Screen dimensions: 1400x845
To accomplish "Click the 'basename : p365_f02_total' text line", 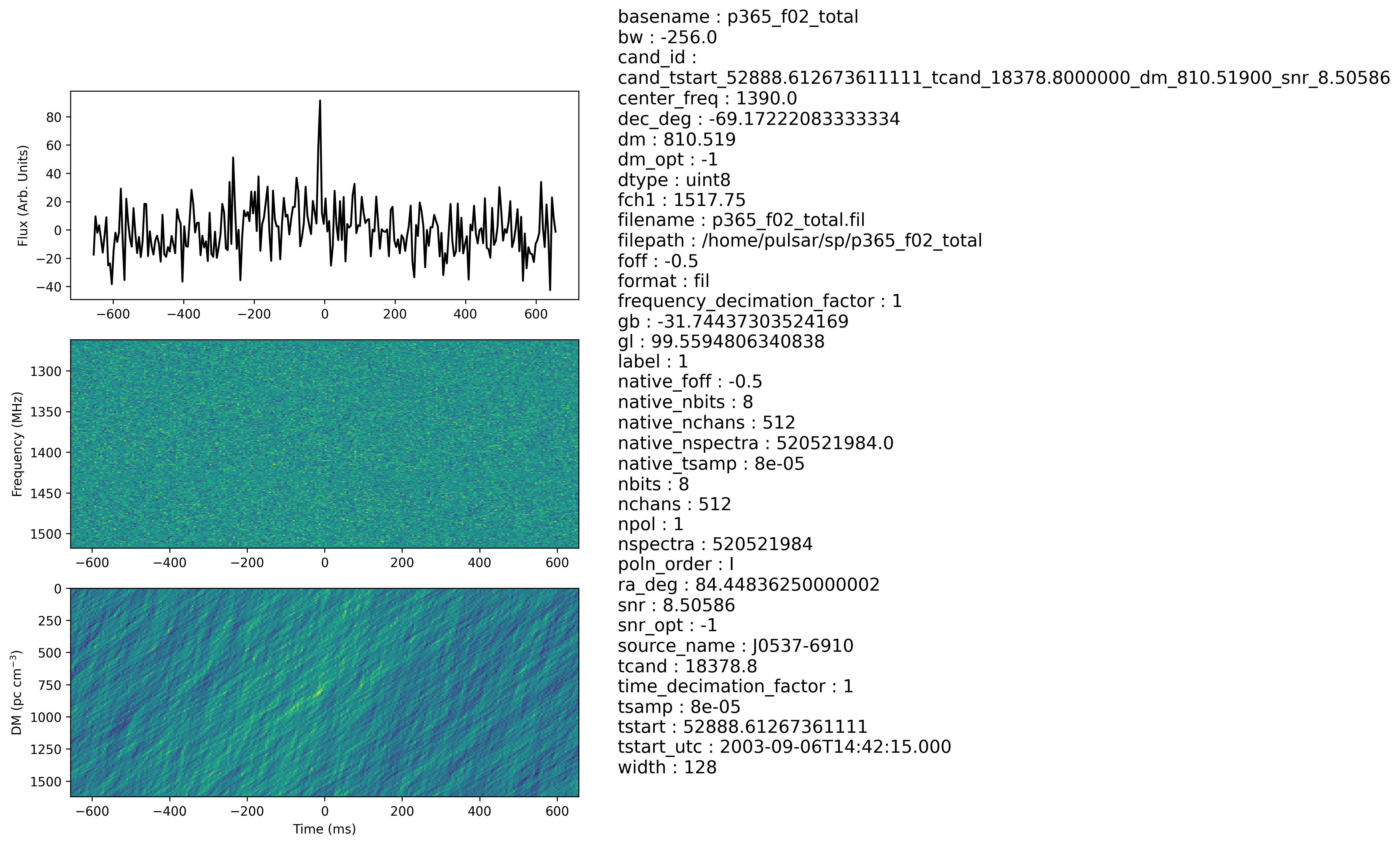I will (738, 17).
